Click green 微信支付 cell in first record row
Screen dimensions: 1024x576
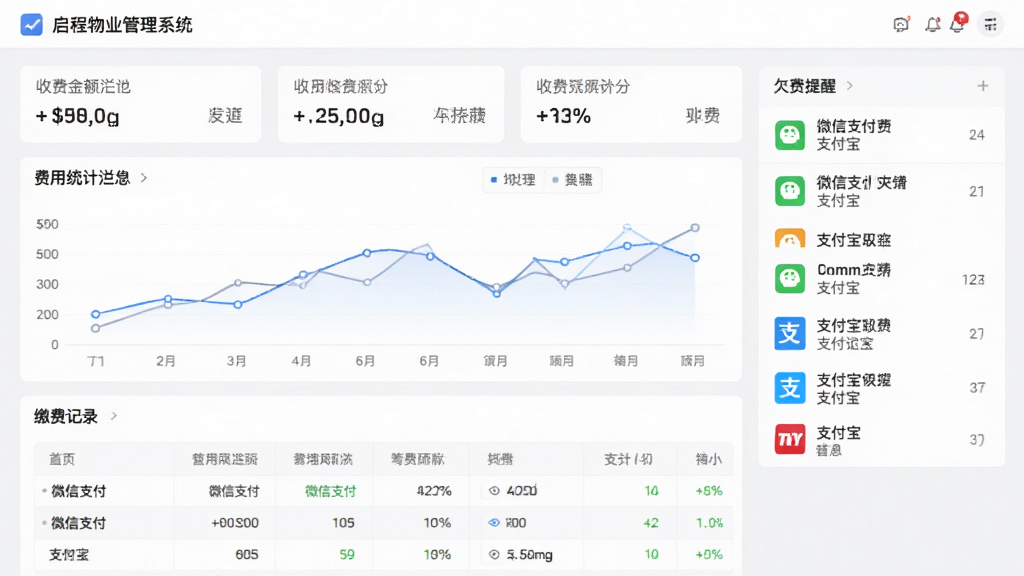[x=330, y=491]
